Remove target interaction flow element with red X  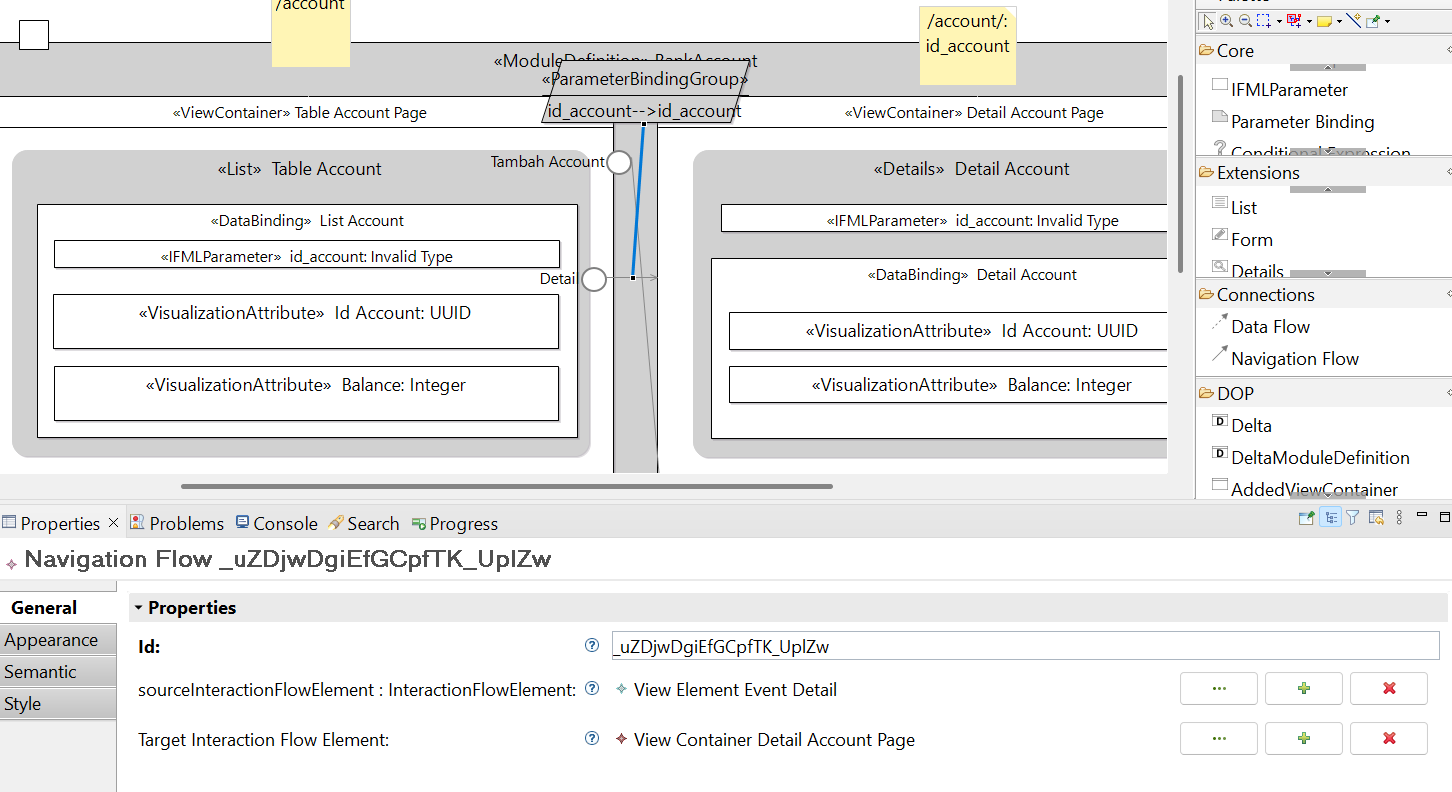coord(1389,738)
